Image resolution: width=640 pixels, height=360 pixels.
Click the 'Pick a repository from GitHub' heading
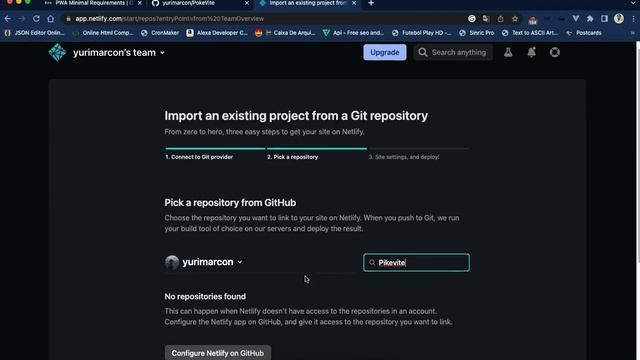230,202
